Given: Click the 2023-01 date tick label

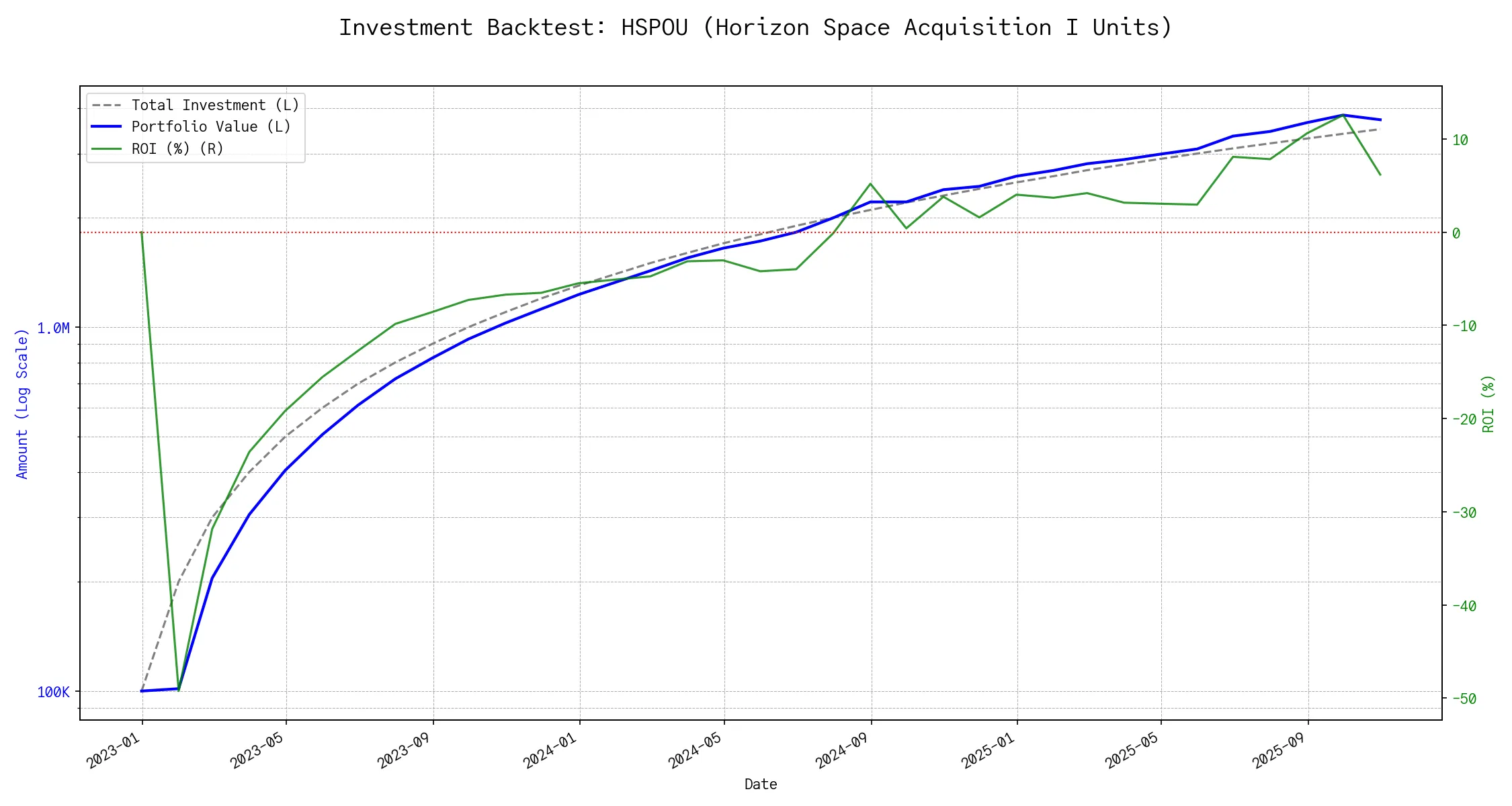Looking at the screenshot, I should click(x=114, y=750).
